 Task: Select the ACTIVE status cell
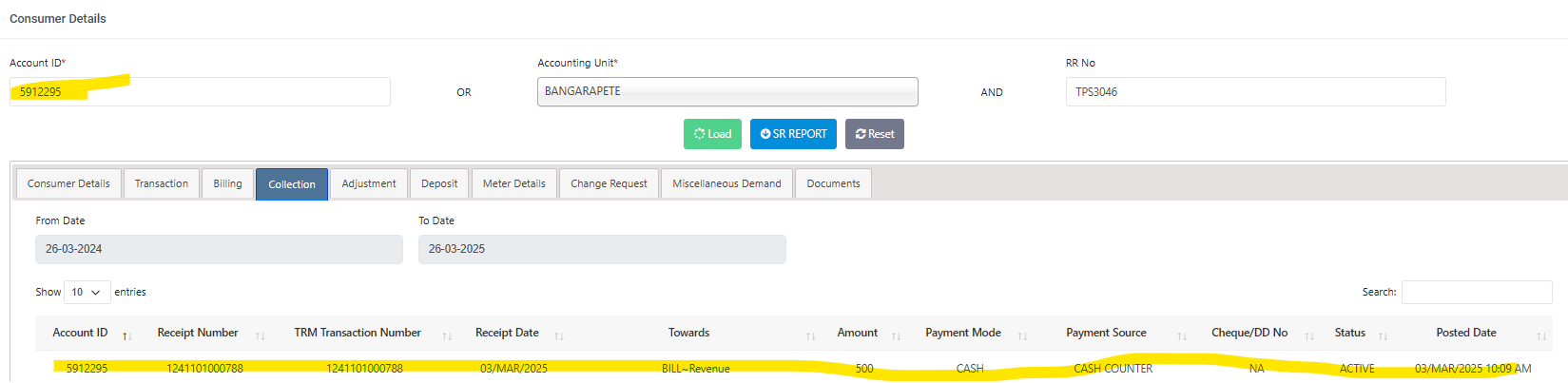click(x=1357, y=369)
